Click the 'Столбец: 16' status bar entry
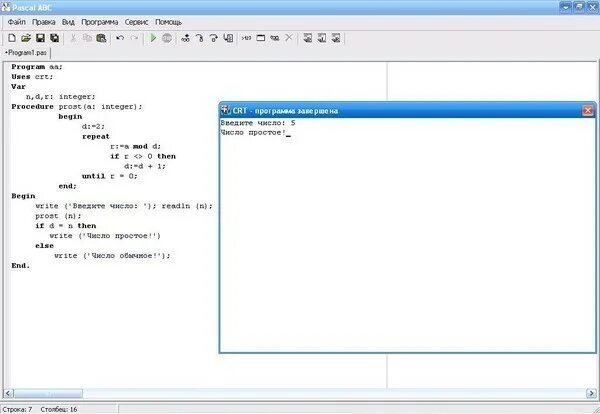600x414 pixels. 59,409
